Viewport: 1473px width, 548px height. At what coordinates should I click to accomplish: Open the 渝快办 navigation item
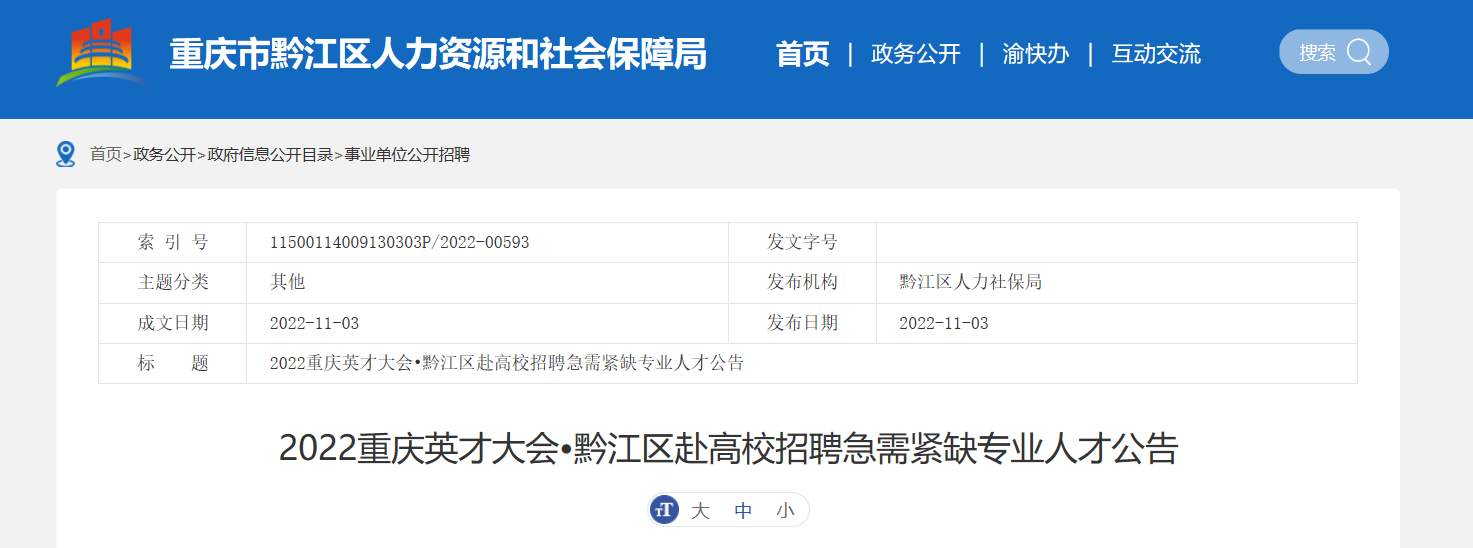click(x=1036, y=54)
